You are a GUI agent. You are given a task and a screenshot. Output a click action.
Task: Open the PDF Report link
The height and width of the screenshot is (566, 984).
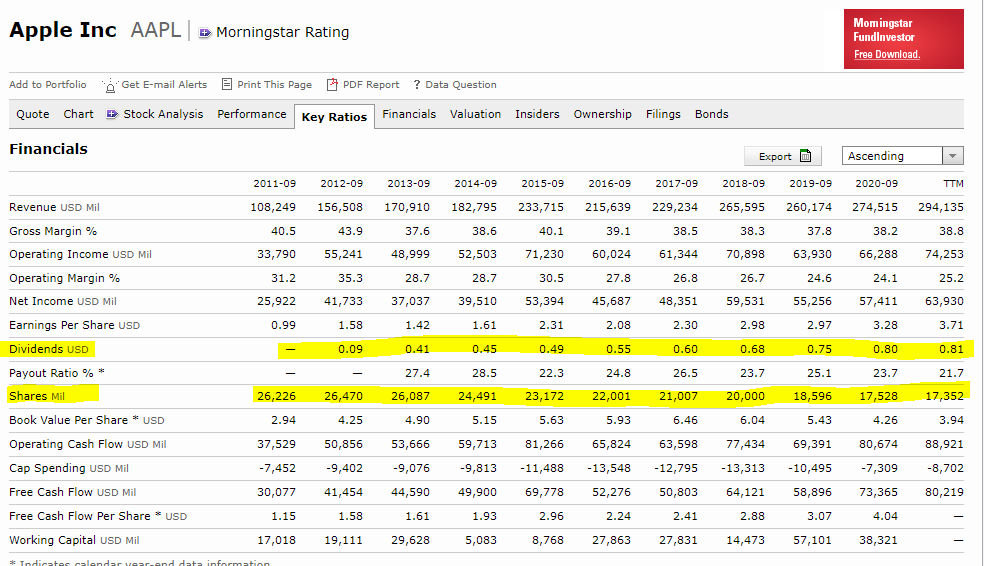click(x=371, y=85)
